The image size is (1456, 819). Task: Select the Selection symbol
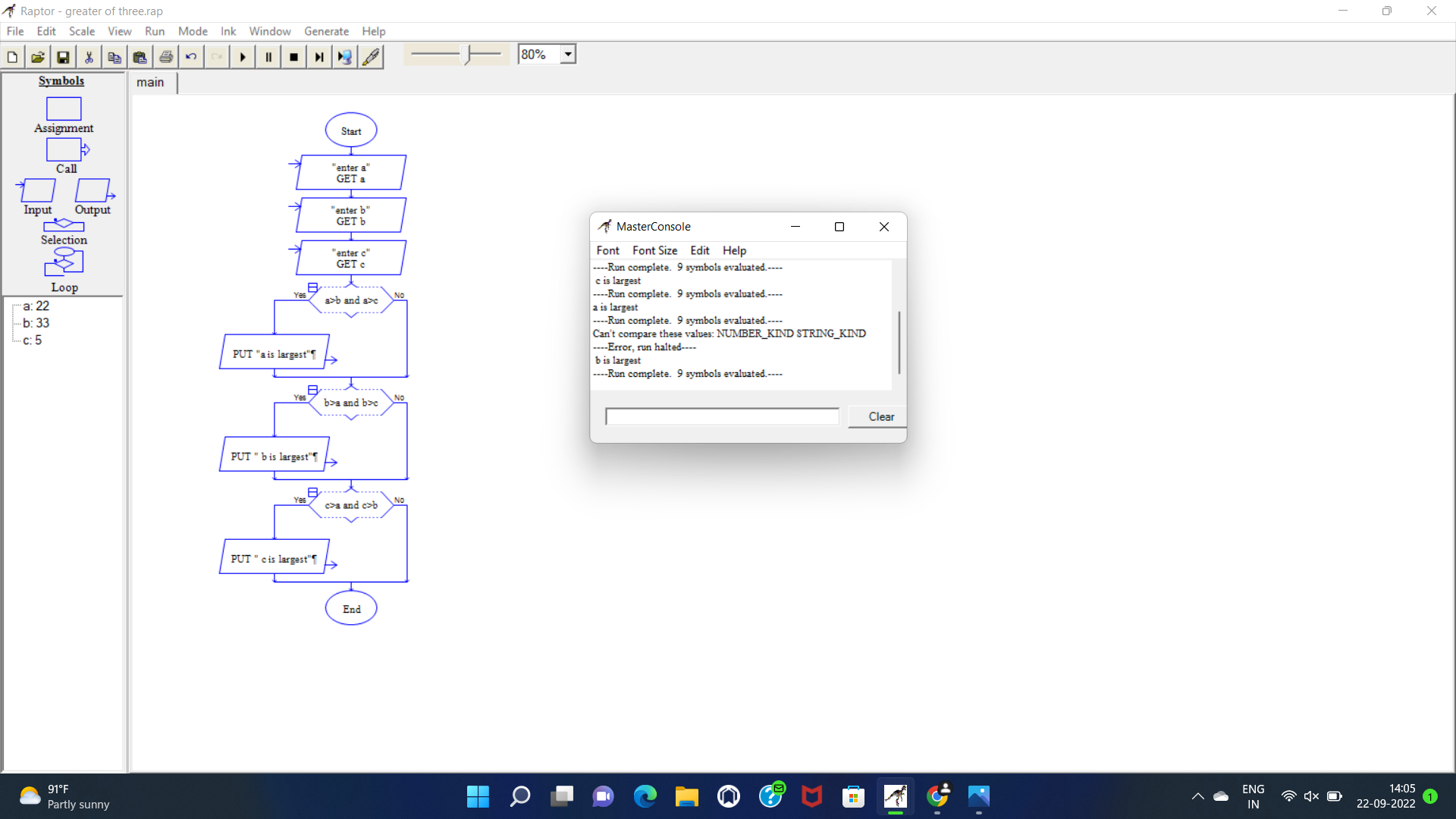tap(64, 226)
